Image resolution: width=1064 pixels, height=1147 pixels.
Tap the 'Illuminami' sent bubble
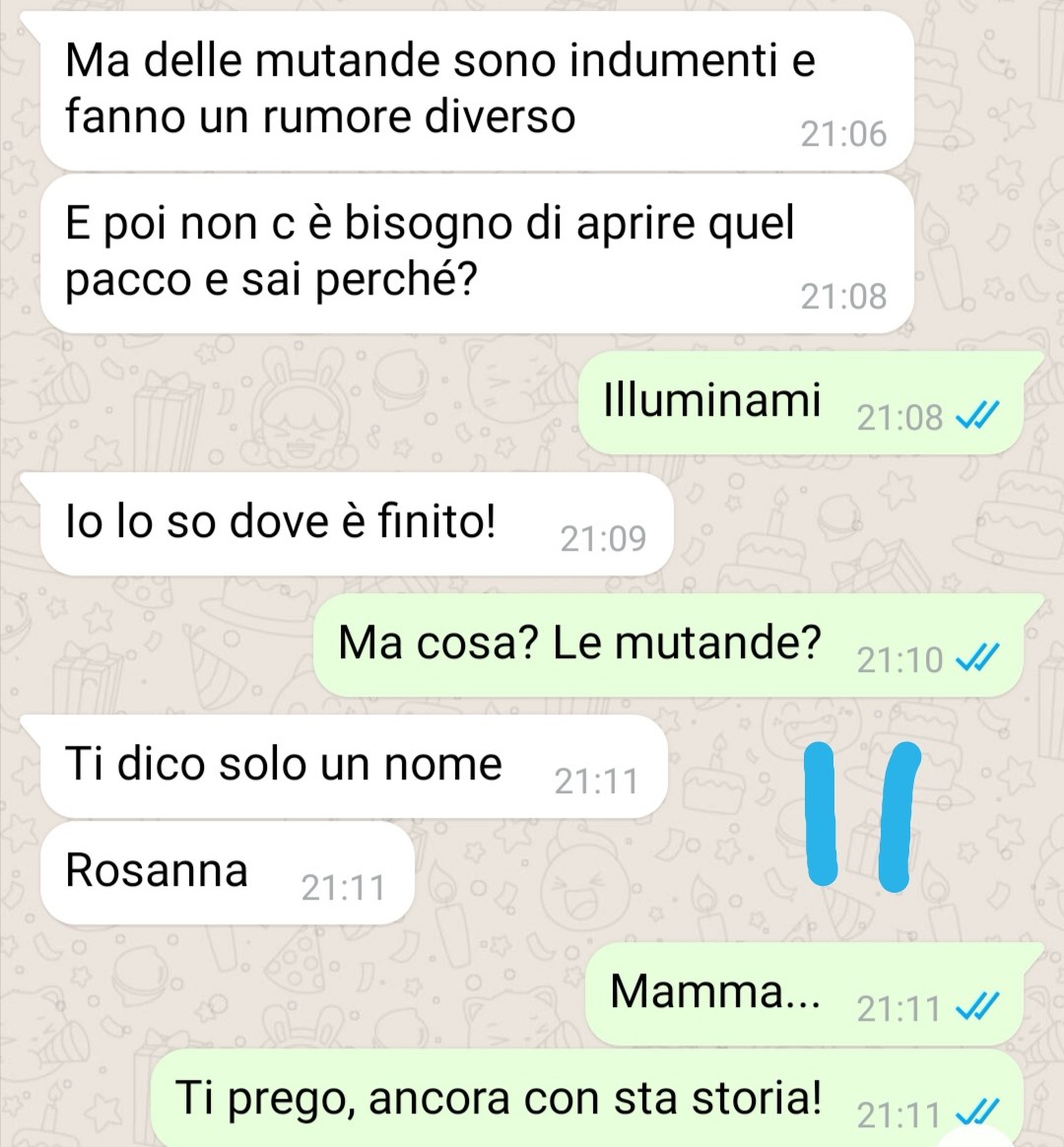(x=802, y=402)
